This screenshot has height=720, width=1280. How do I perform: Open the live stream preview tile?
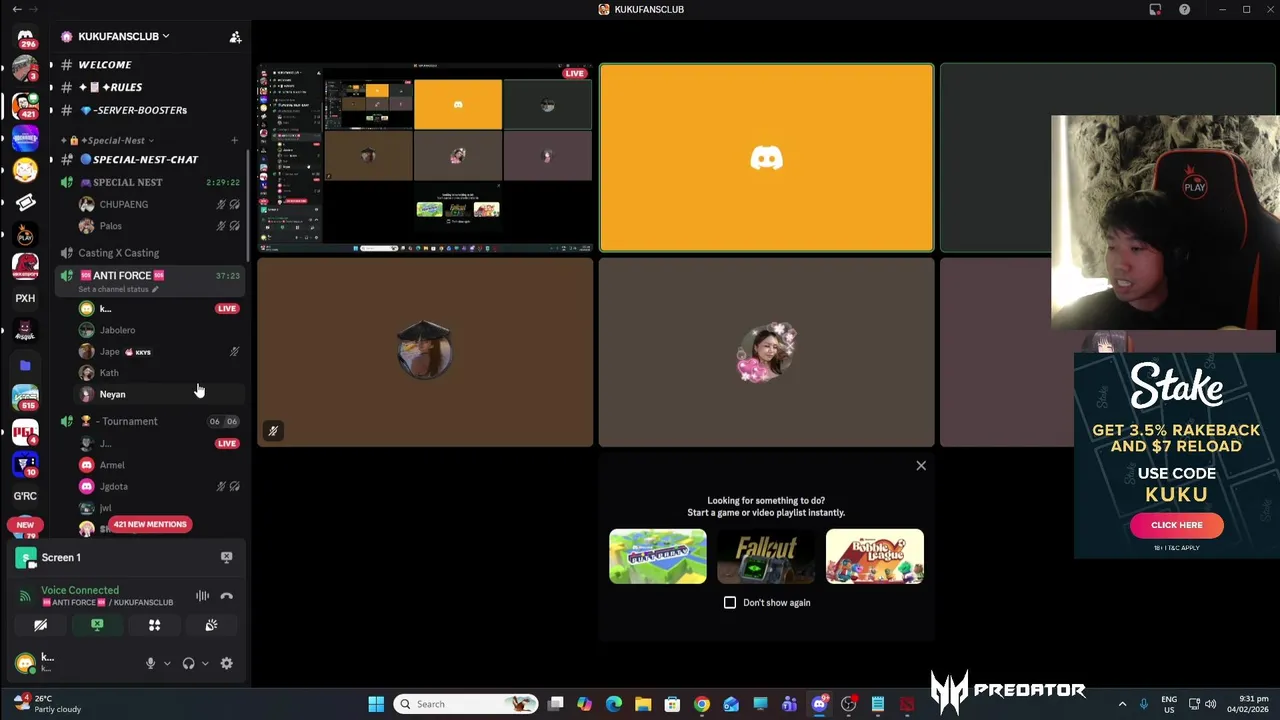(x=425, y=157)
